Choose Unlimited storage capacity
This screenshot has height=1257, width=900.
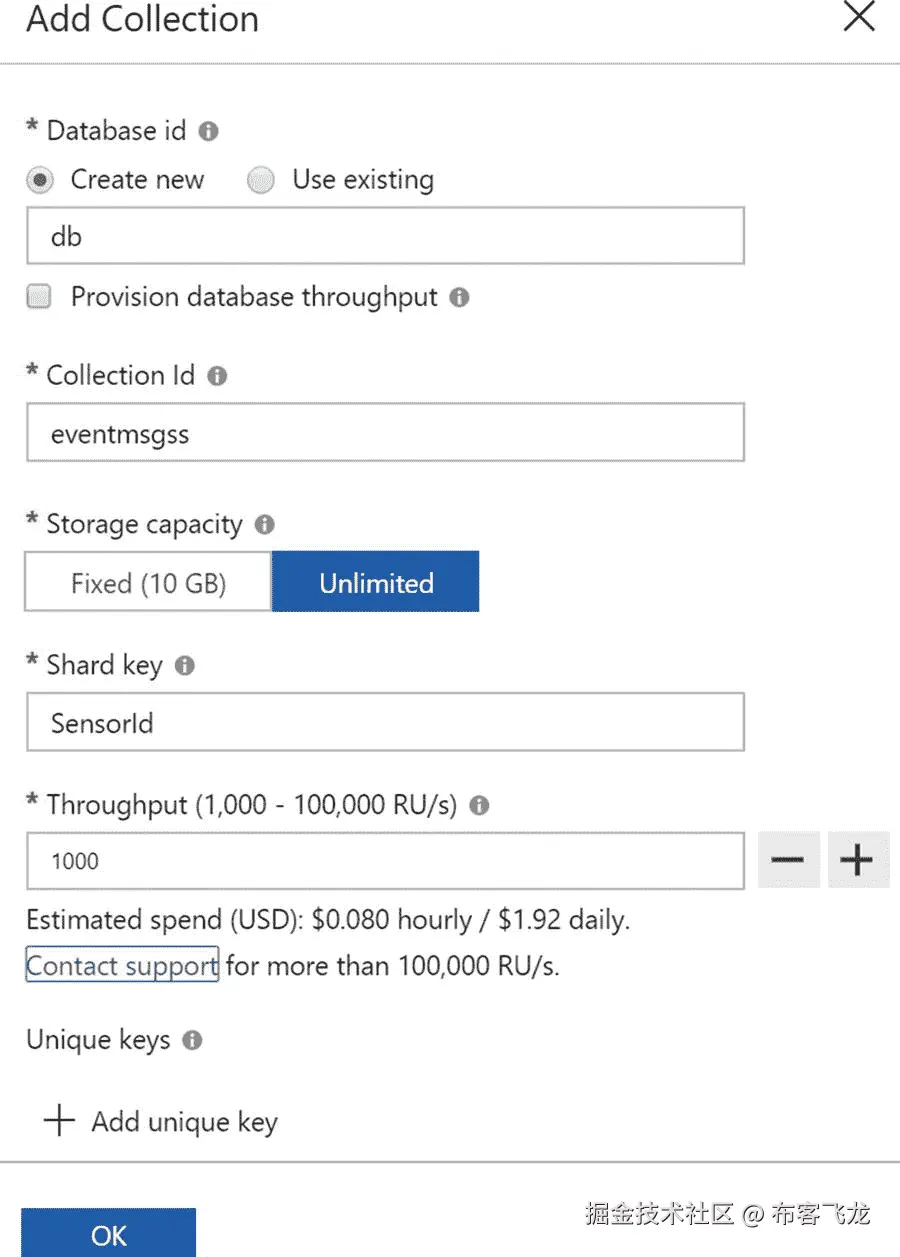click(376, 583)
